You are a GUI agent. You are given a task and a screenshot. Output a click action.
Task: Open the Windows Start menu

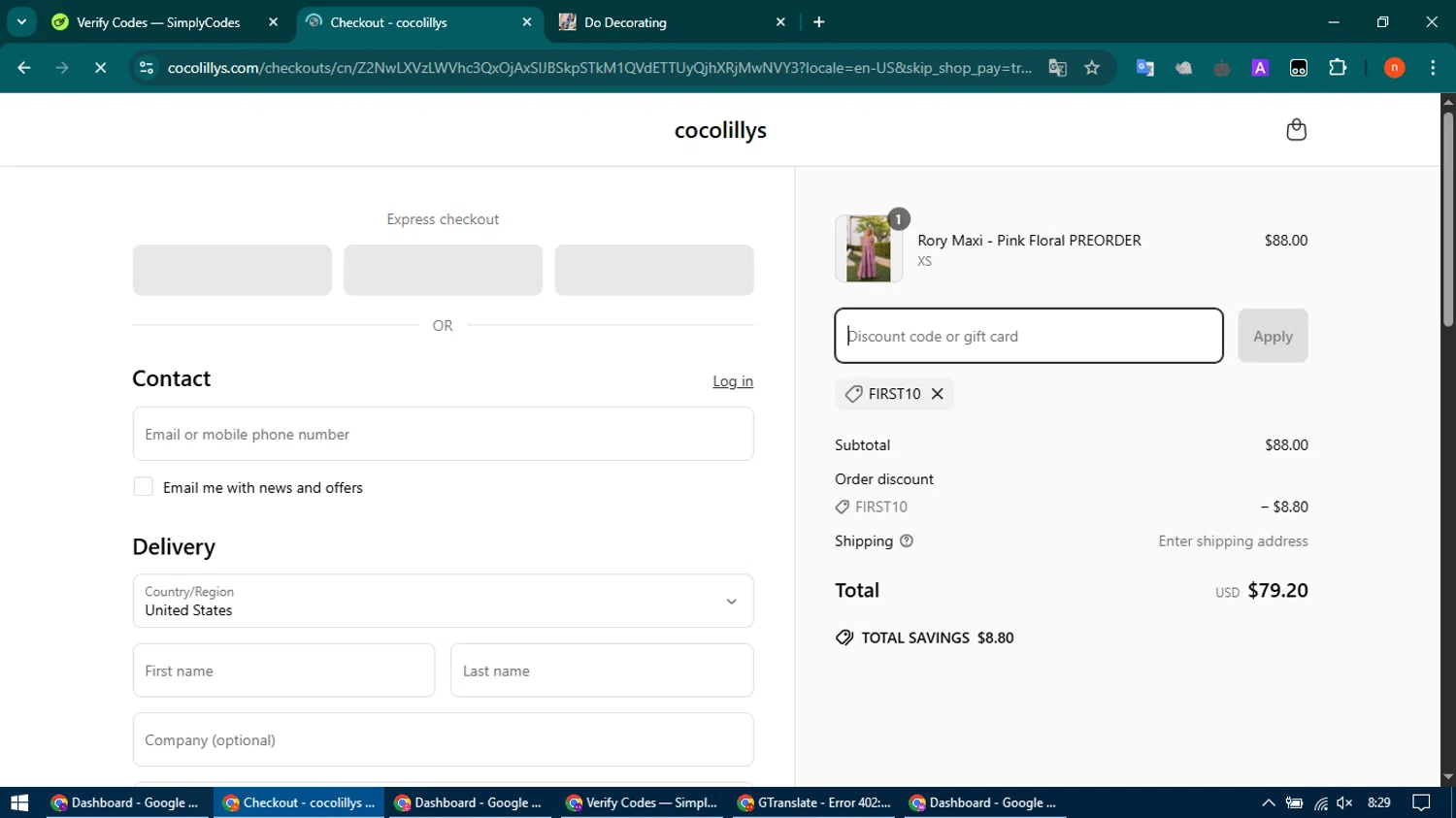(19, 802)
